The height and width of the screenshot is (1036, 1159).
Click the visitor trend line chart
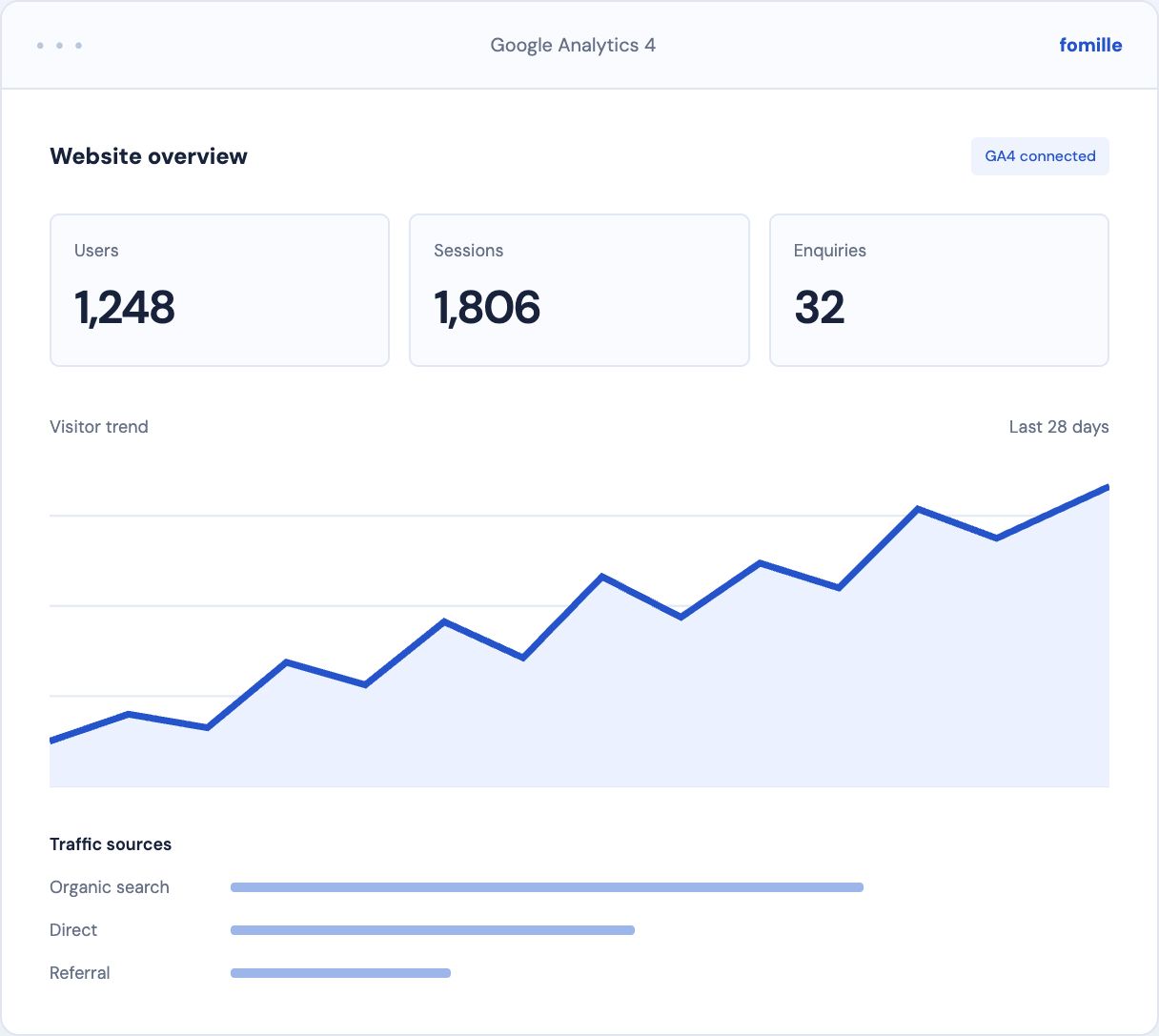pos(579,634)
